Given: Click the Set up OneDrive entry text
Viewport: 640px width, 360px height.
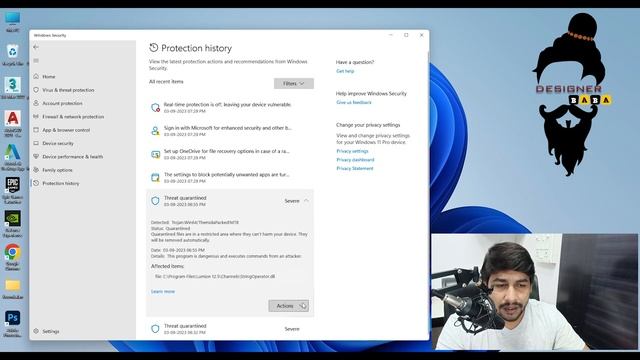Looking at the screenshot, I should click(x=227, y=151).
